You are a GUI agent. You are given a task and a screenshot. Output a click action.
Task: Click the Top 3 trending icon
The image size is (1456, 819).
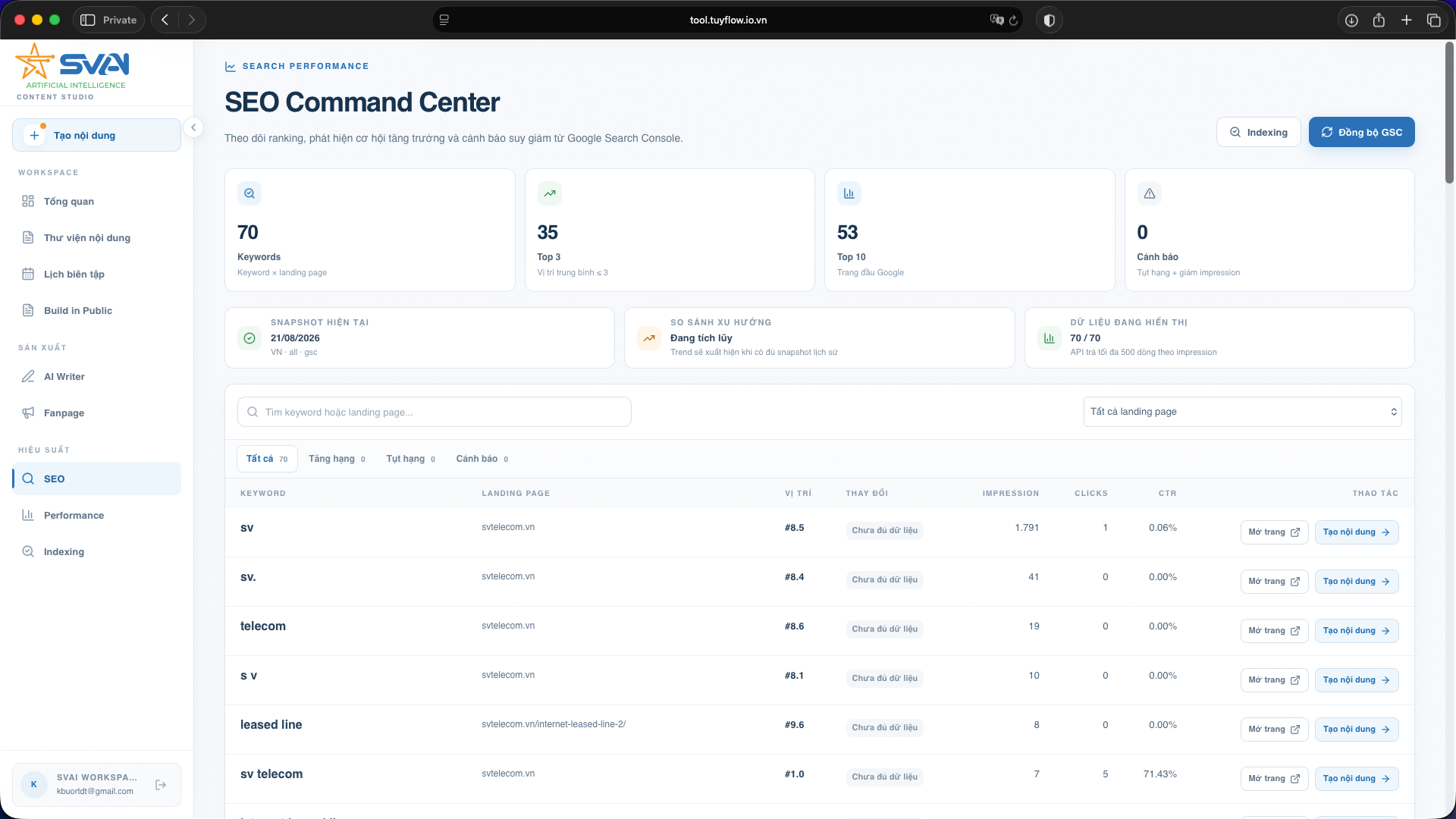tap(550, 193)
